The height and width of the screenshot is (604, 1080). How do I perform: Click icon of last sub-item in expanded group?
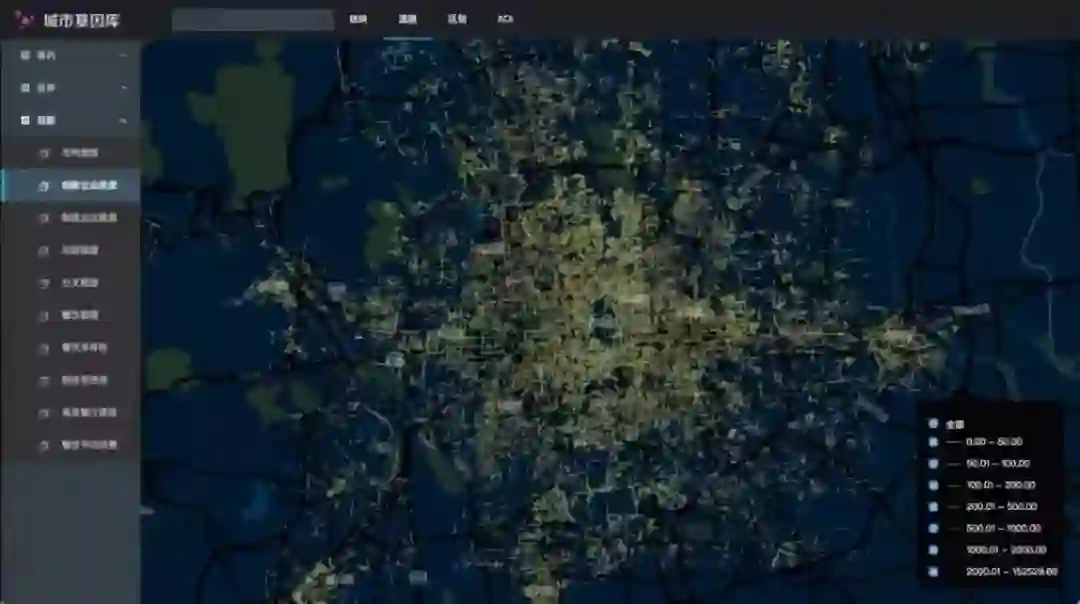44,445
